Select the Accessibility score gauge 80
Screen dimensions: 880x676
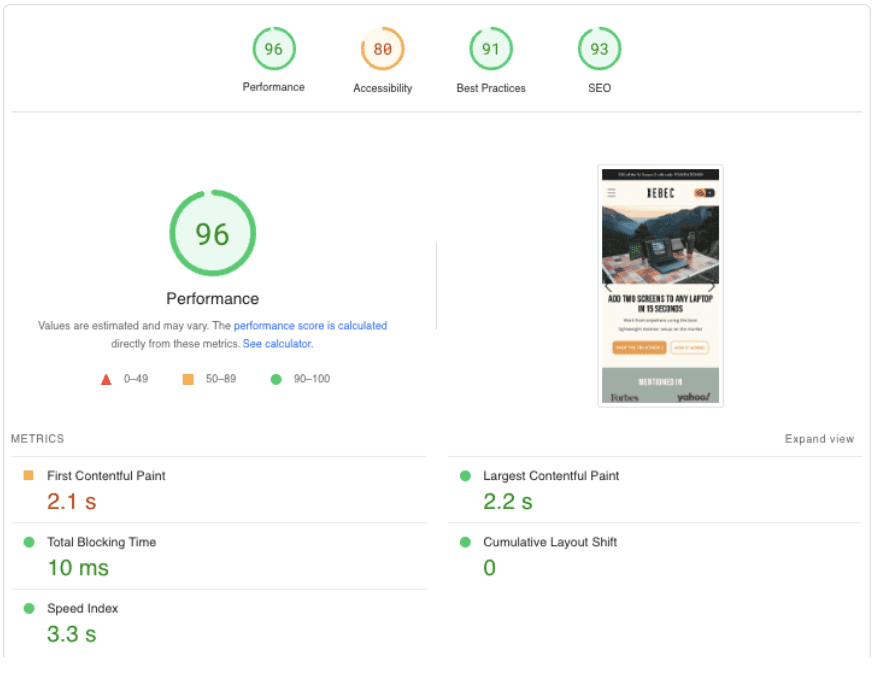tap(382, 49)
